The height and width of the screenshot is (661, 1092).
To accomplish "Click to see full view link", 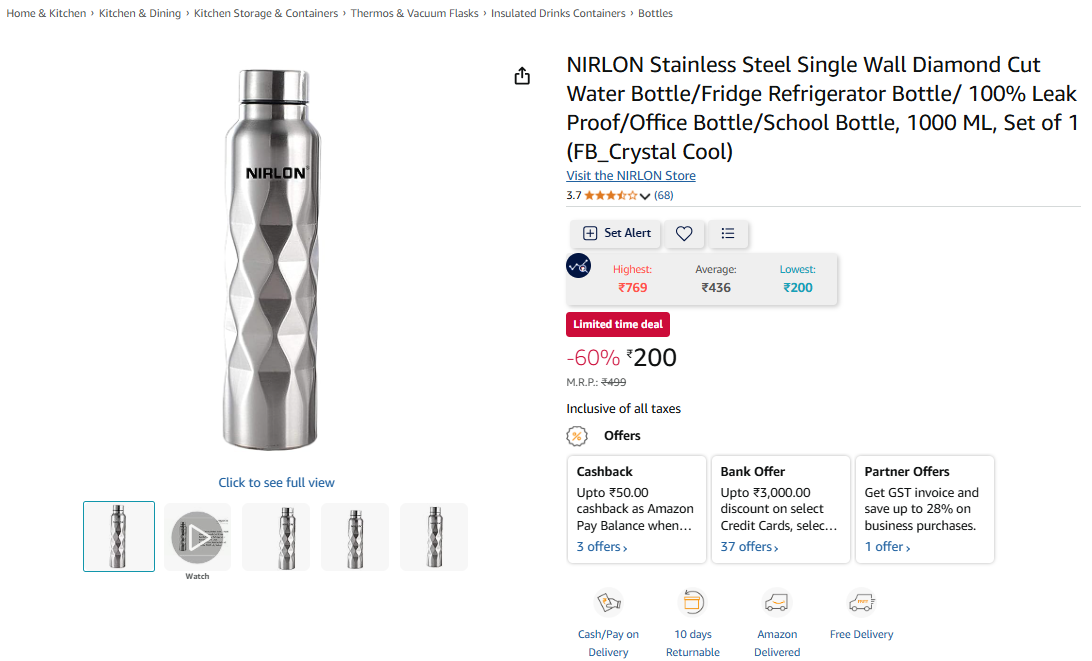I will click(x=276, y=483).
